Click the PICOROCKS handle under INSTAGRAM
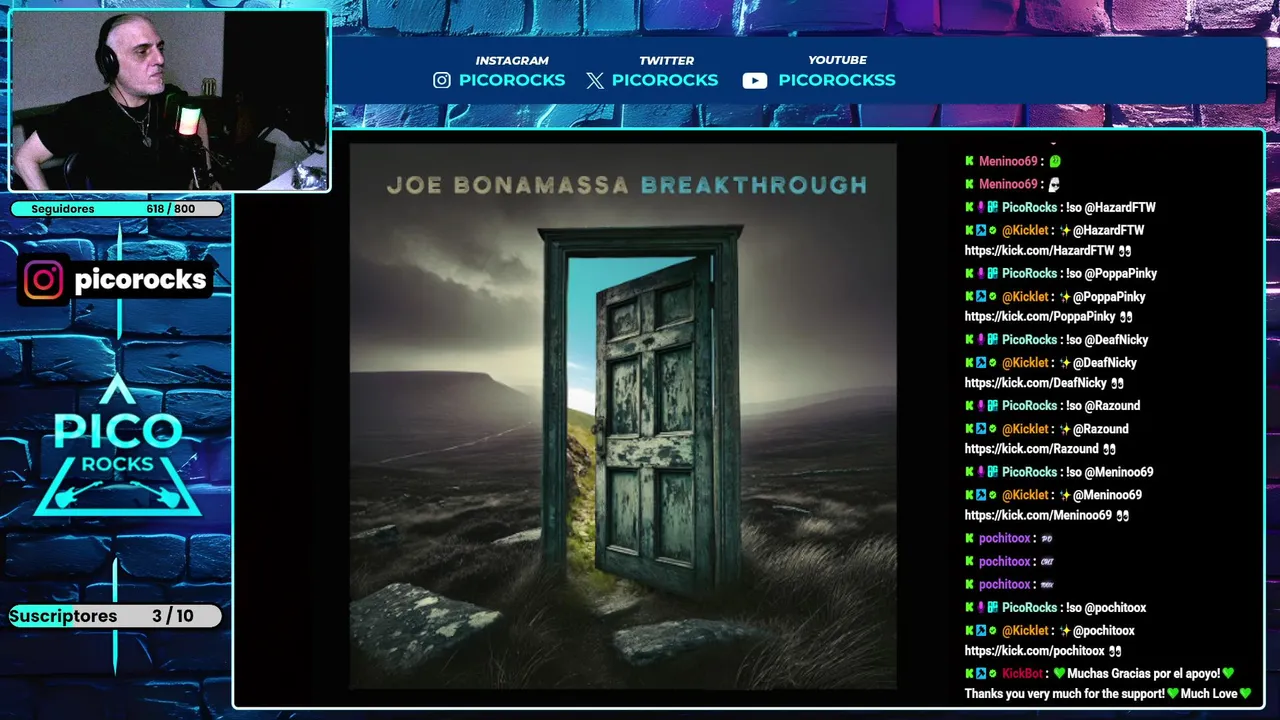The image size is (1280, 720). (512, 80)
